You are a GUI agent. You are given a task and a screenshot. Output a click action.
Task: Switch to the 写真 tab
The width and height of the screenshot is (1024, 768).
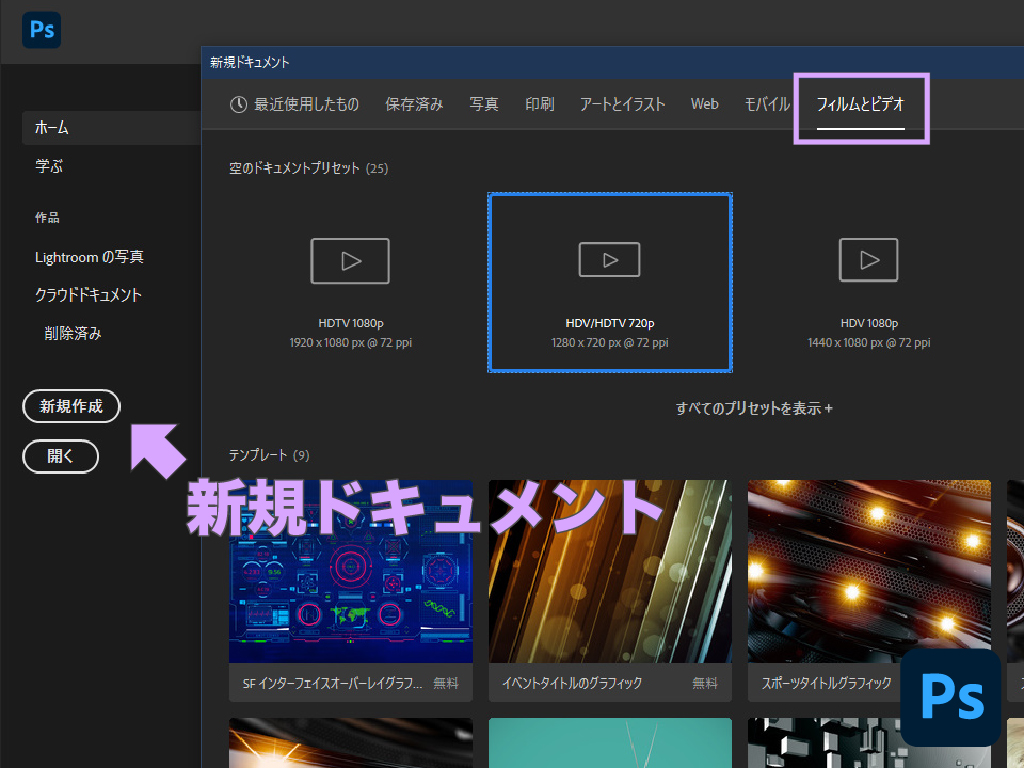click(483, 103)
